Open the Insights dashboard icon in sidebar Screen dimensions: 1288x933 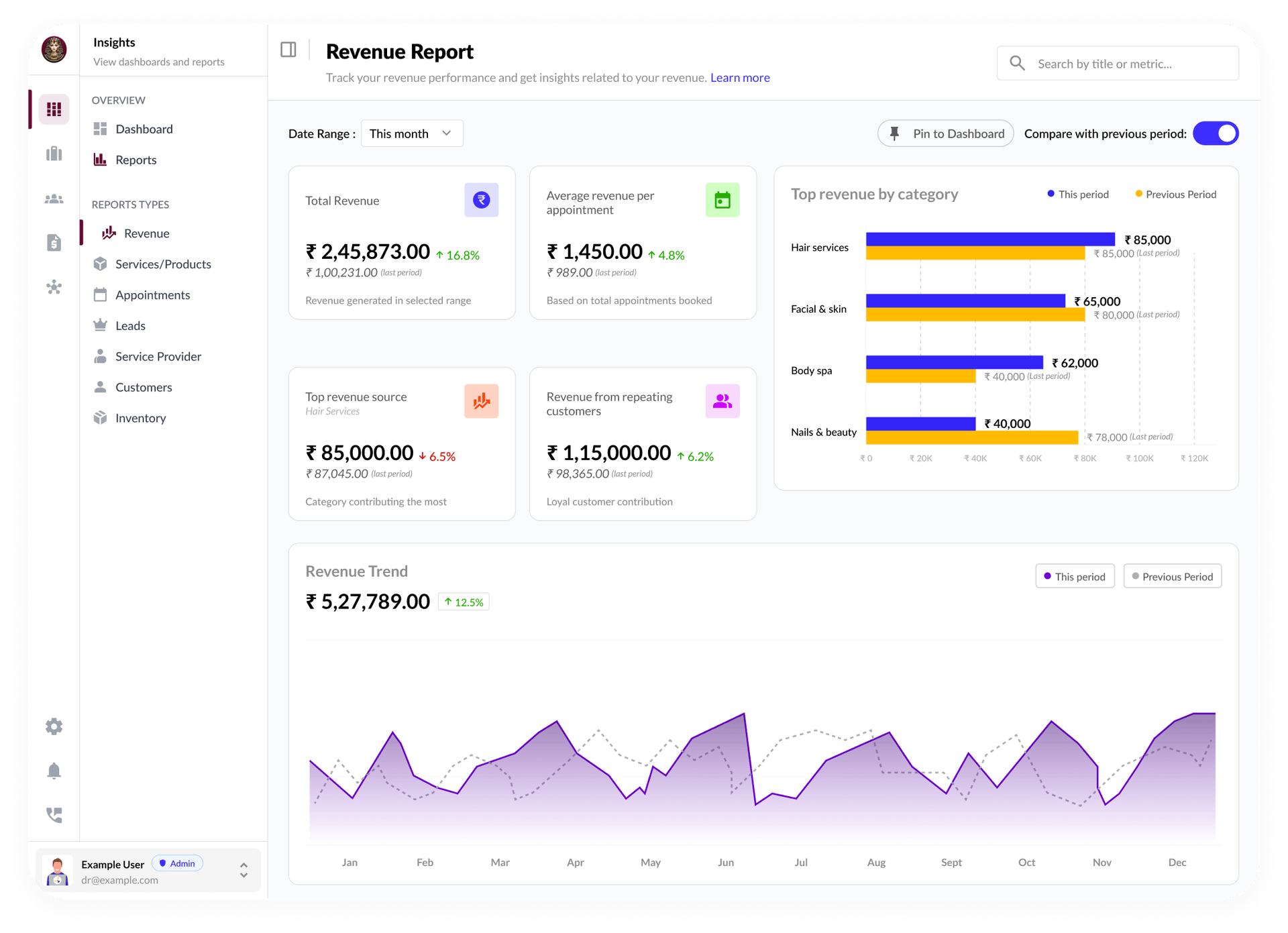tap(54, 109)
